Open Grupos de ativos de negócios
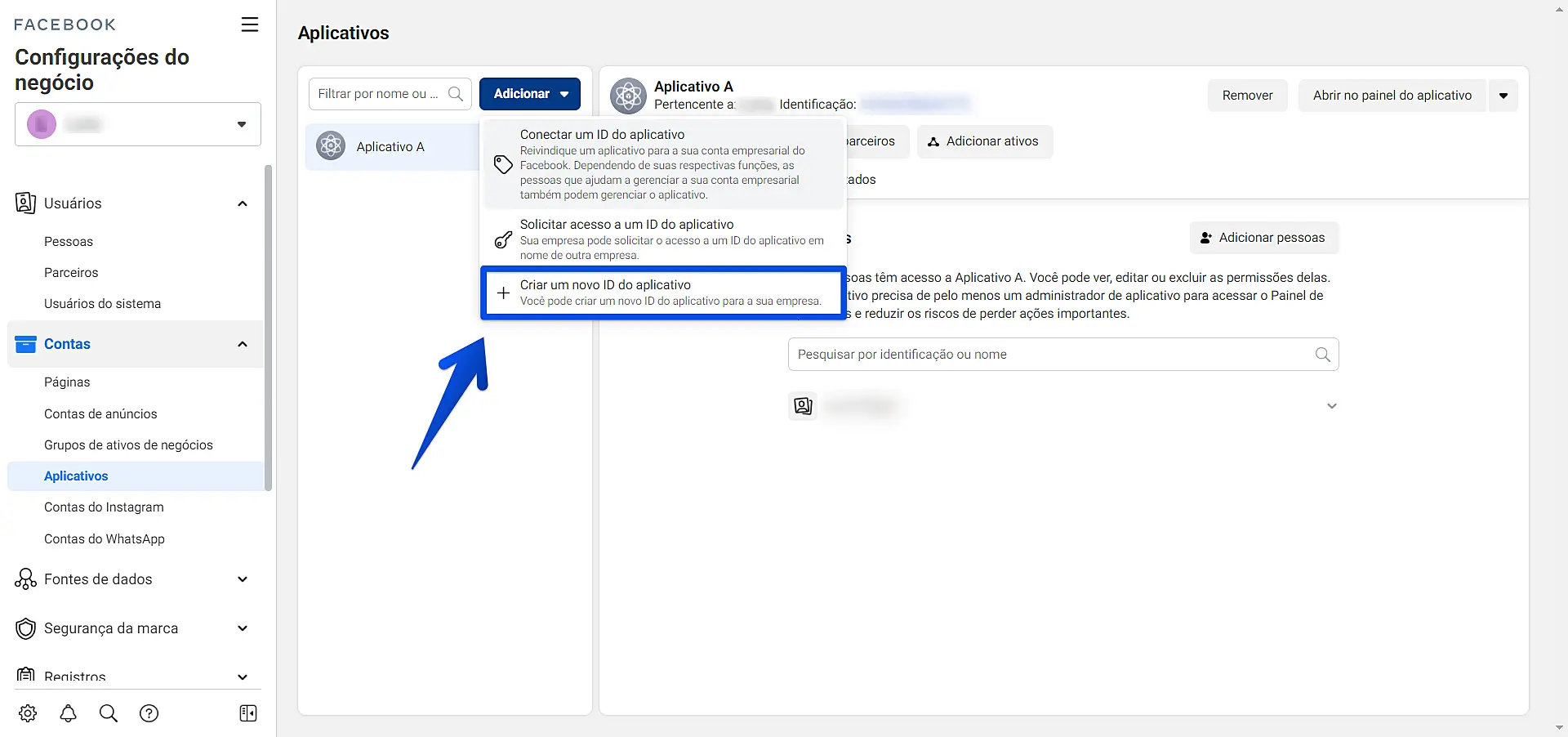Viewport: 1568px width, 737px height. click(128, 445)
